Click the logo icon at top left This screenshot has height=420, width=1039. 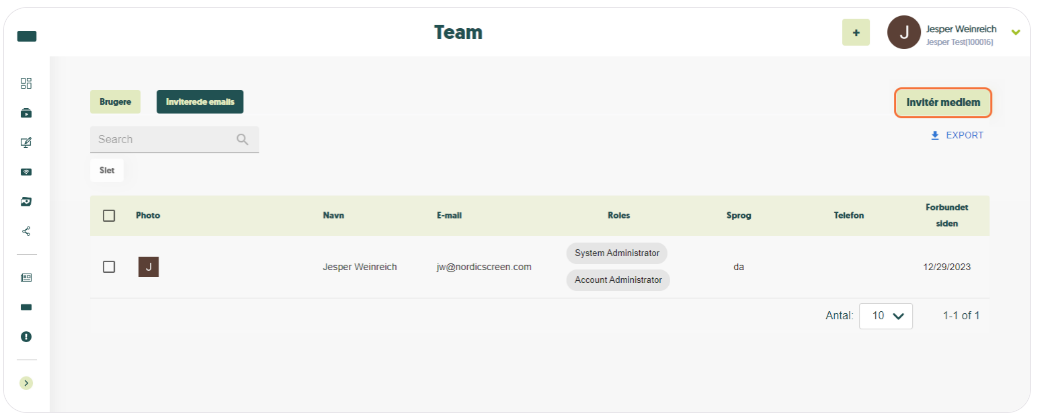[27, 36]
